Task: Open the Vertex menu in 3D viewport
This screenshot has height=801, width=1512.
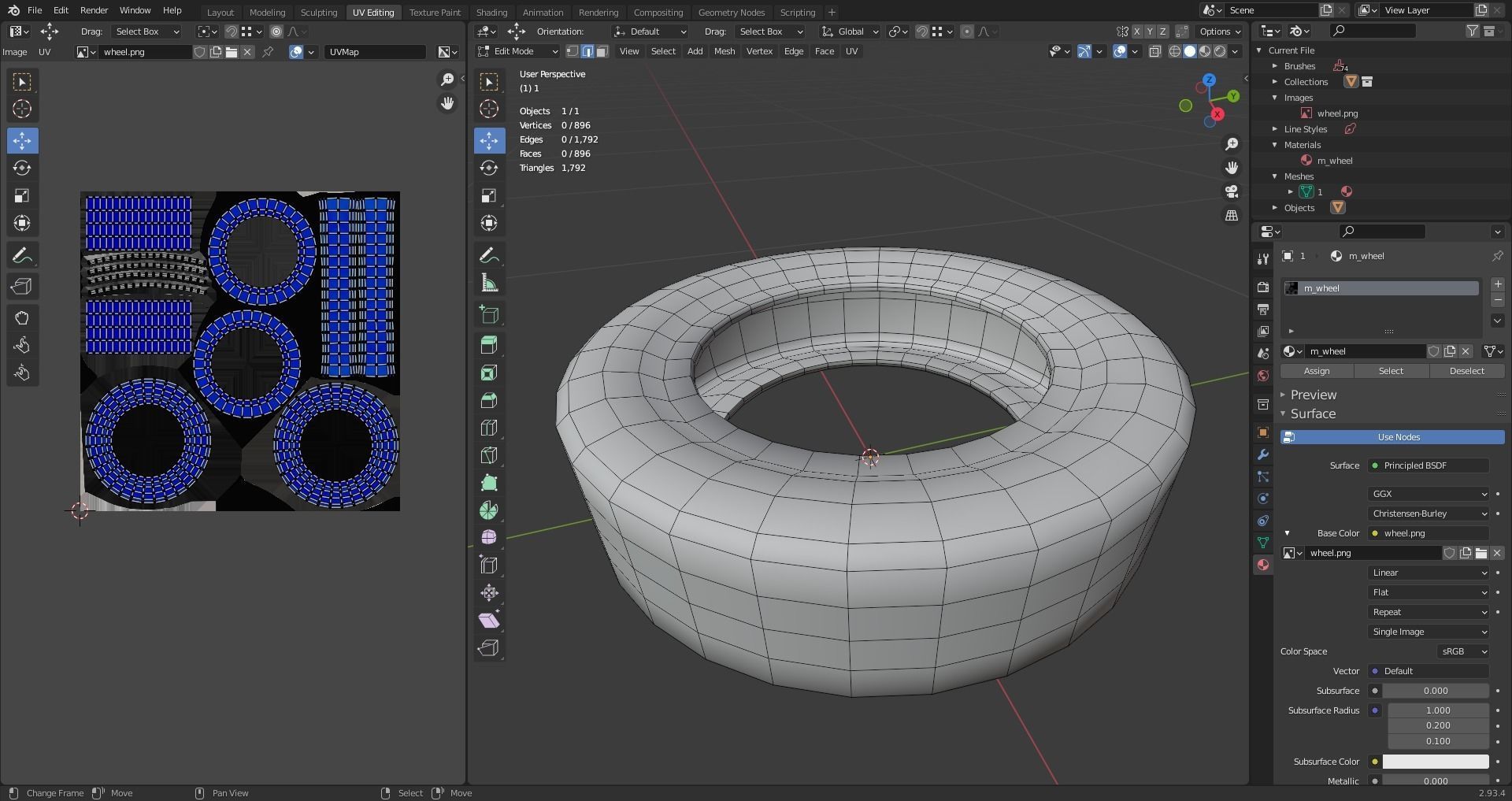Action: [x=759, y=51]
